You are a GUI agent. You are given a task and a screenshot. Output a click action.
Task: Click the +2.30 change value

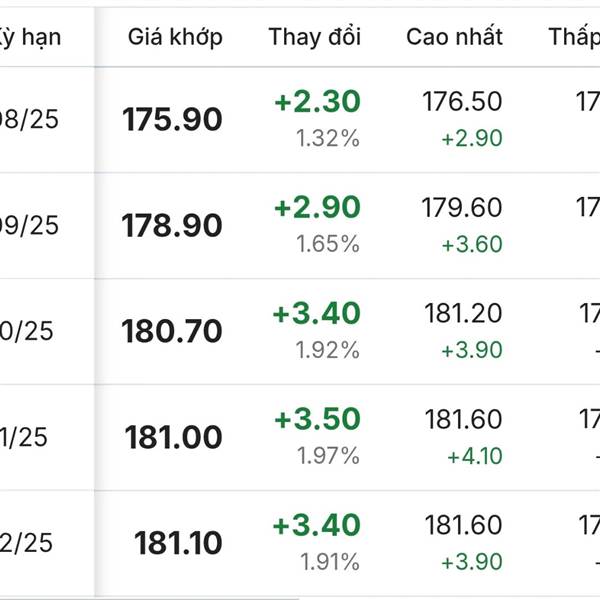(318, 101)
